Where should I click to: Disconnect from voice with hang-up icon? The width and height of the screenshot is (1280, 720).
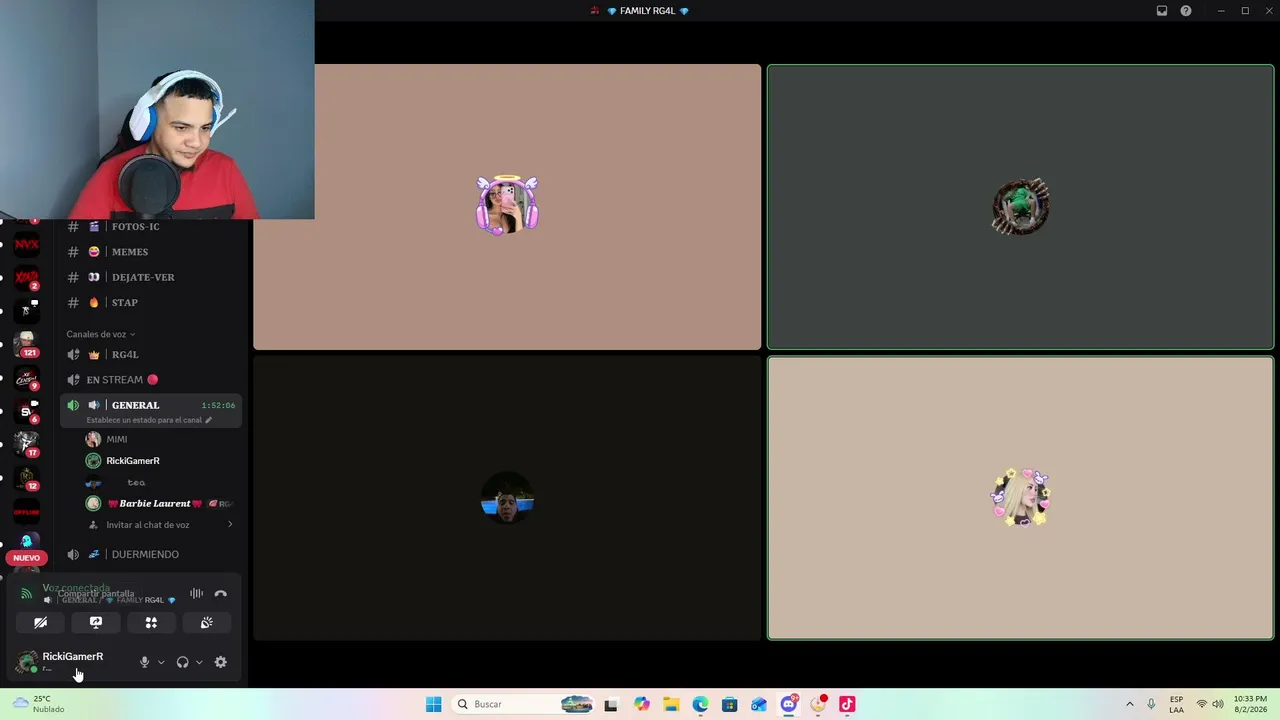point(221,594)
